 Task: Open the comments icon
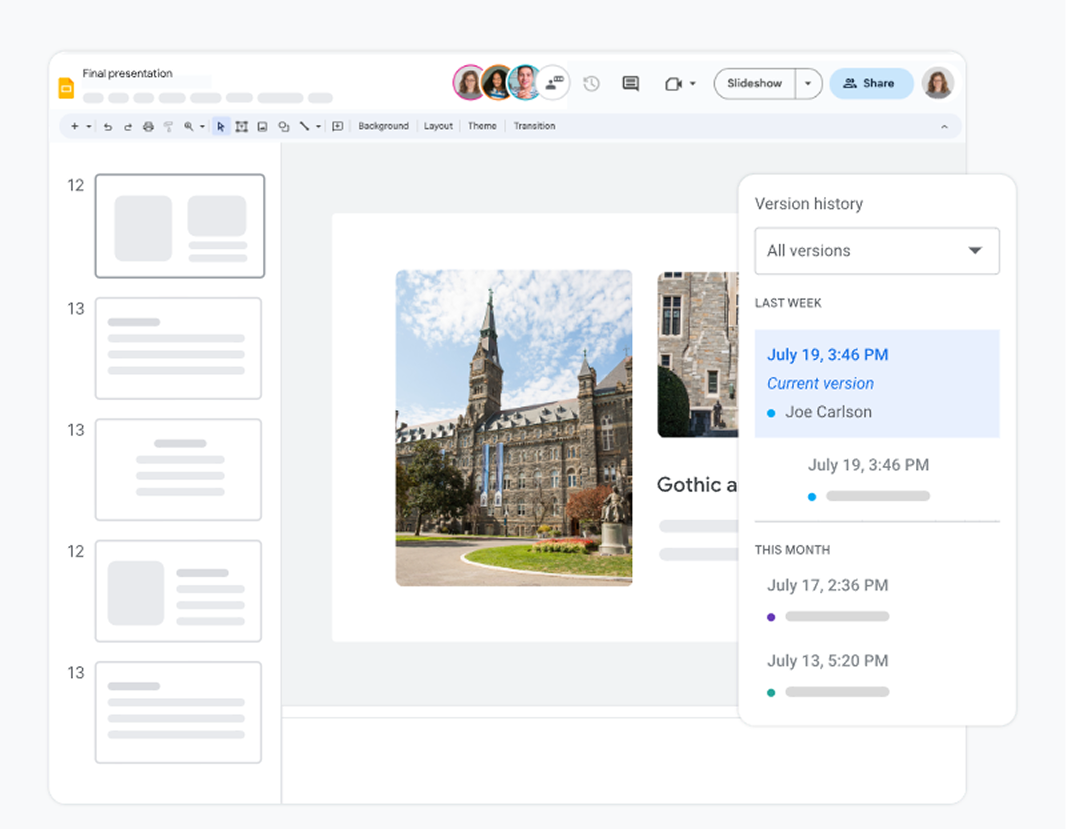630,84
